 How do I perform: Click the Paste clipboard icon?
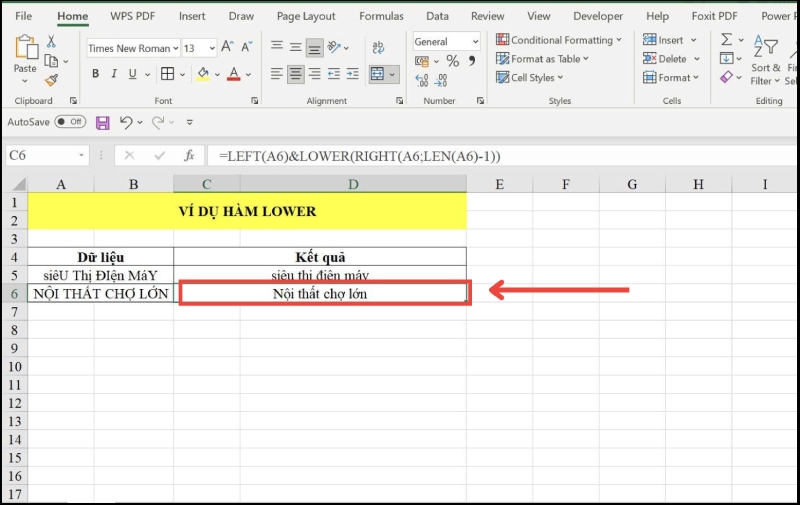(x=26, y=47)
